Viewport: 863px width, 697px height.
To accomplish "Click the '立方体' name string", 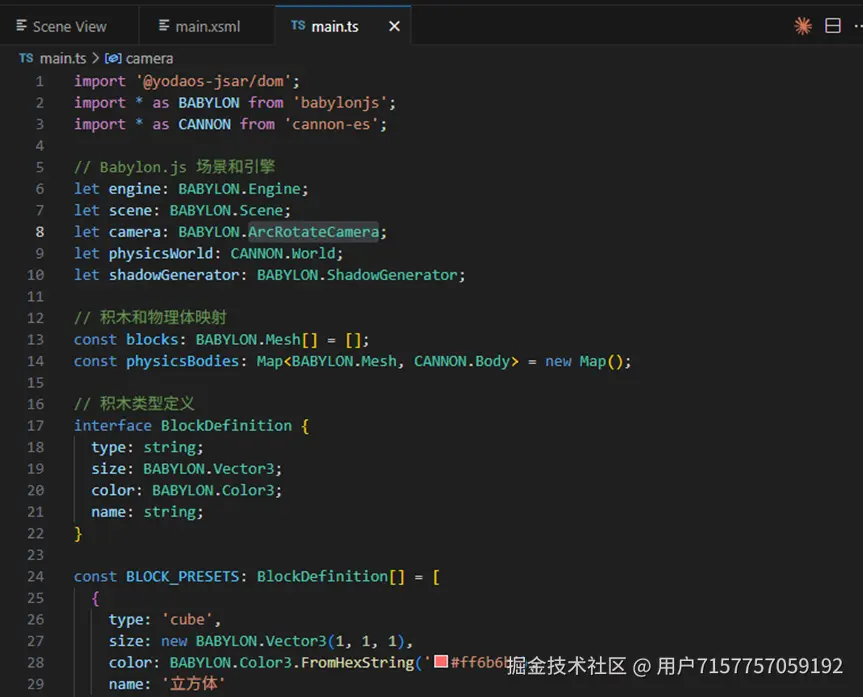I will (193, 684).
